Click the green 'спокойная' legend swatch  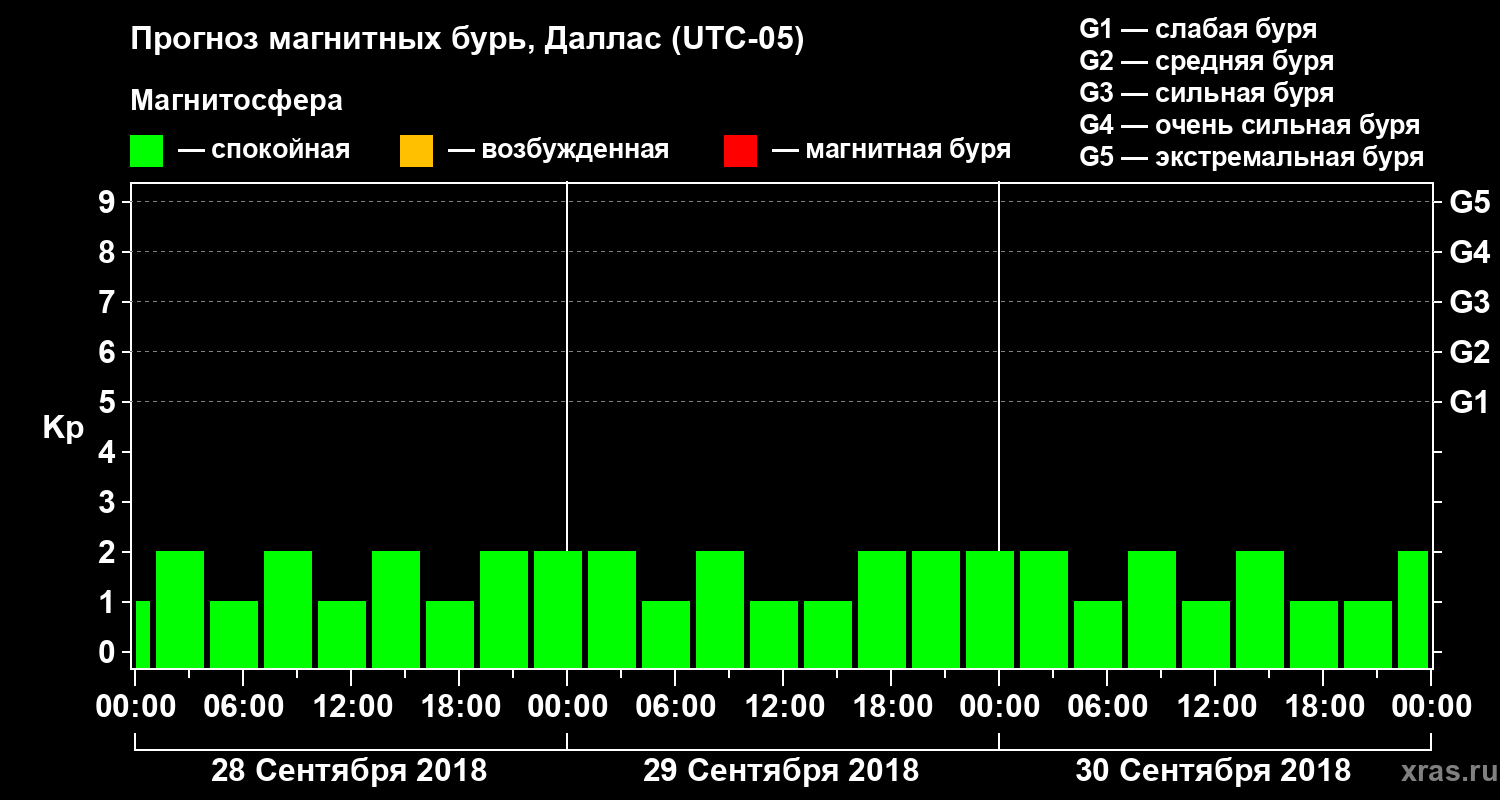(147, 151)
